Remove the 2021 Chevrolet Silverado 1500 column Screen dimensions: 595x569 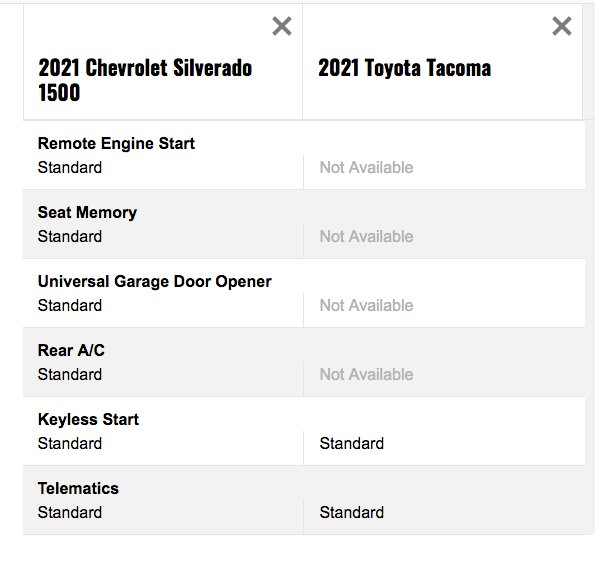click(282, 26)
